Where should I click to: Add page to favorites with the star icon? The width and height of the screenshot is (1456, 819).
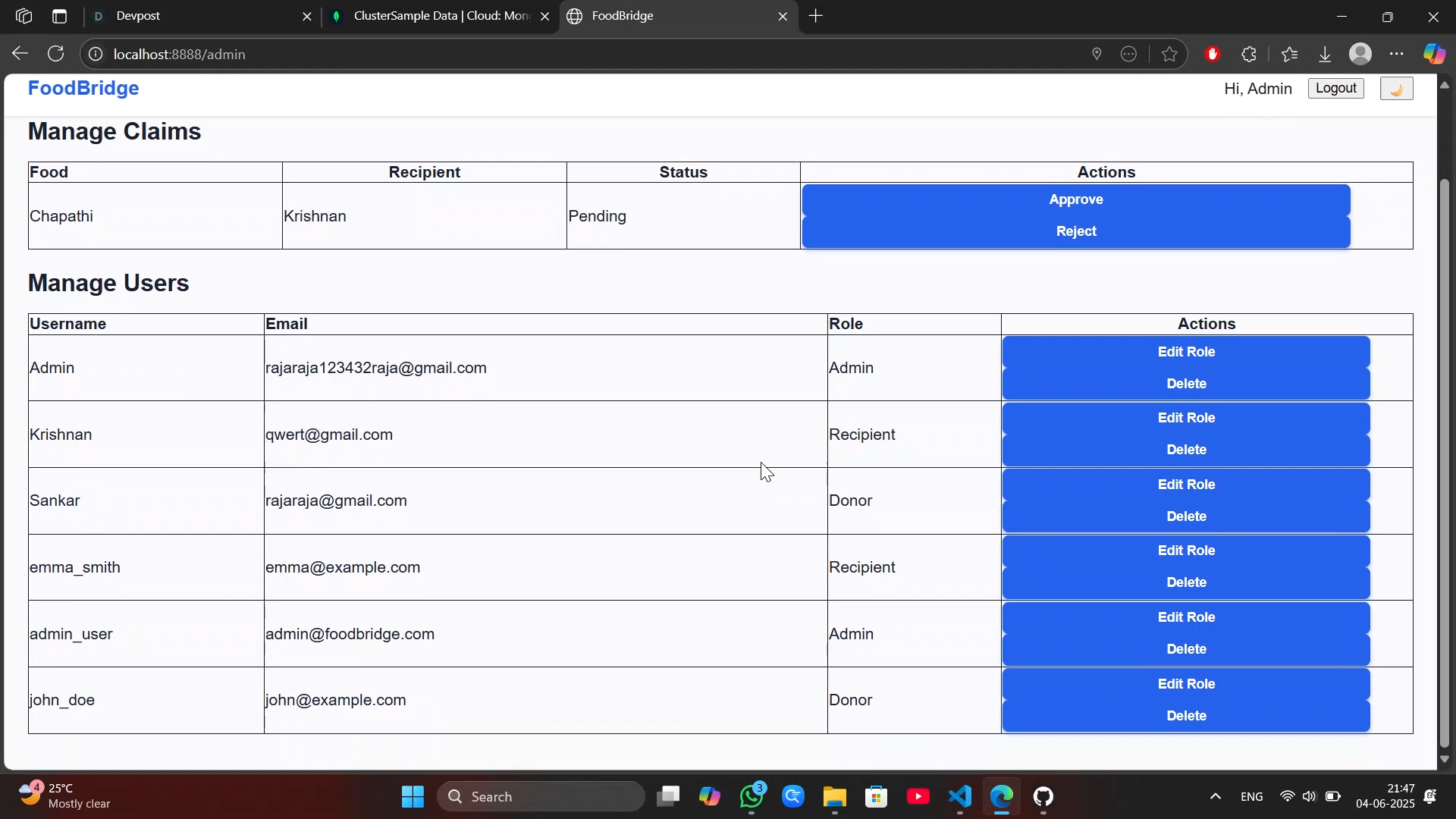point(1169,54)
